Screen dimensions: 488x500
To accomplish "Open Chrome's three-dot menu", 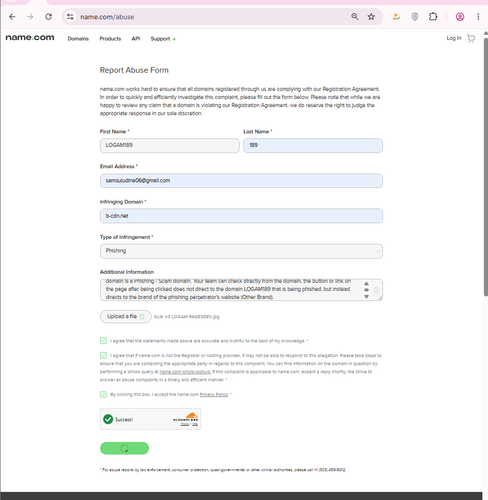I will (478, 17).
